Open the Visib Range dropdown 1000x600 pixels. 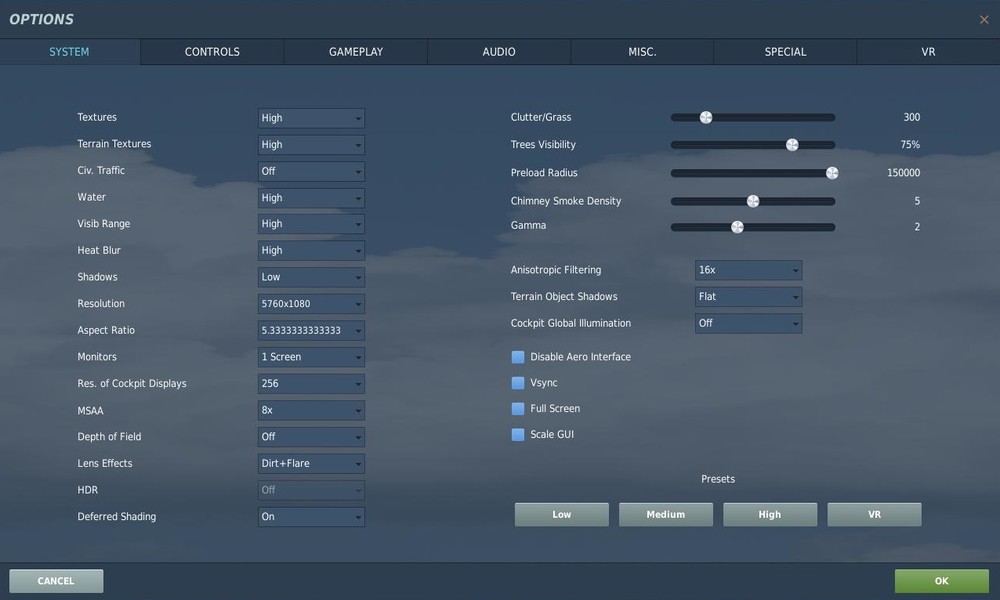311,224
